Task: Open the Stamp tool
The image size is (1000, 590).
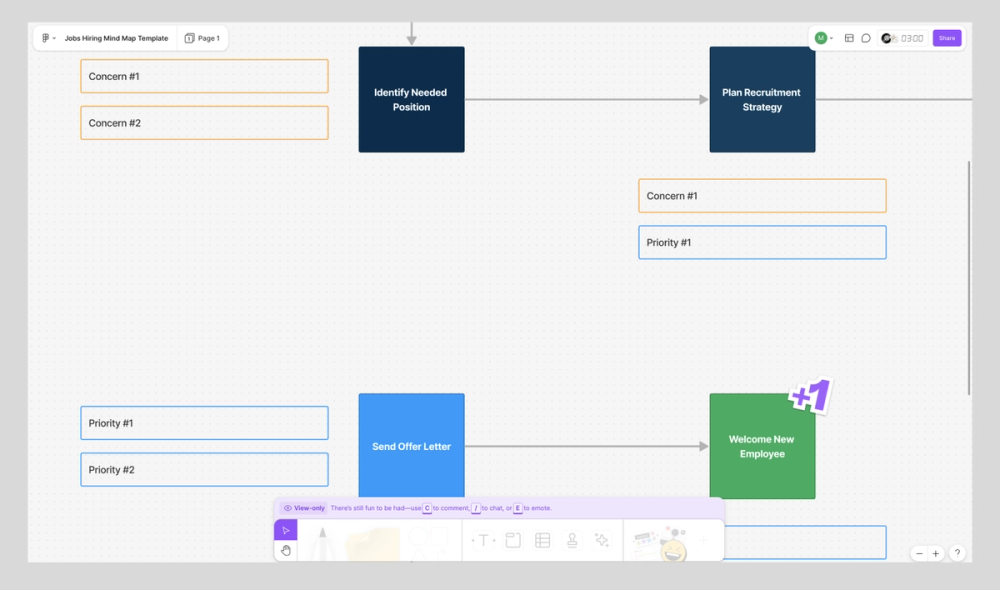Action: tap(570, 540)
